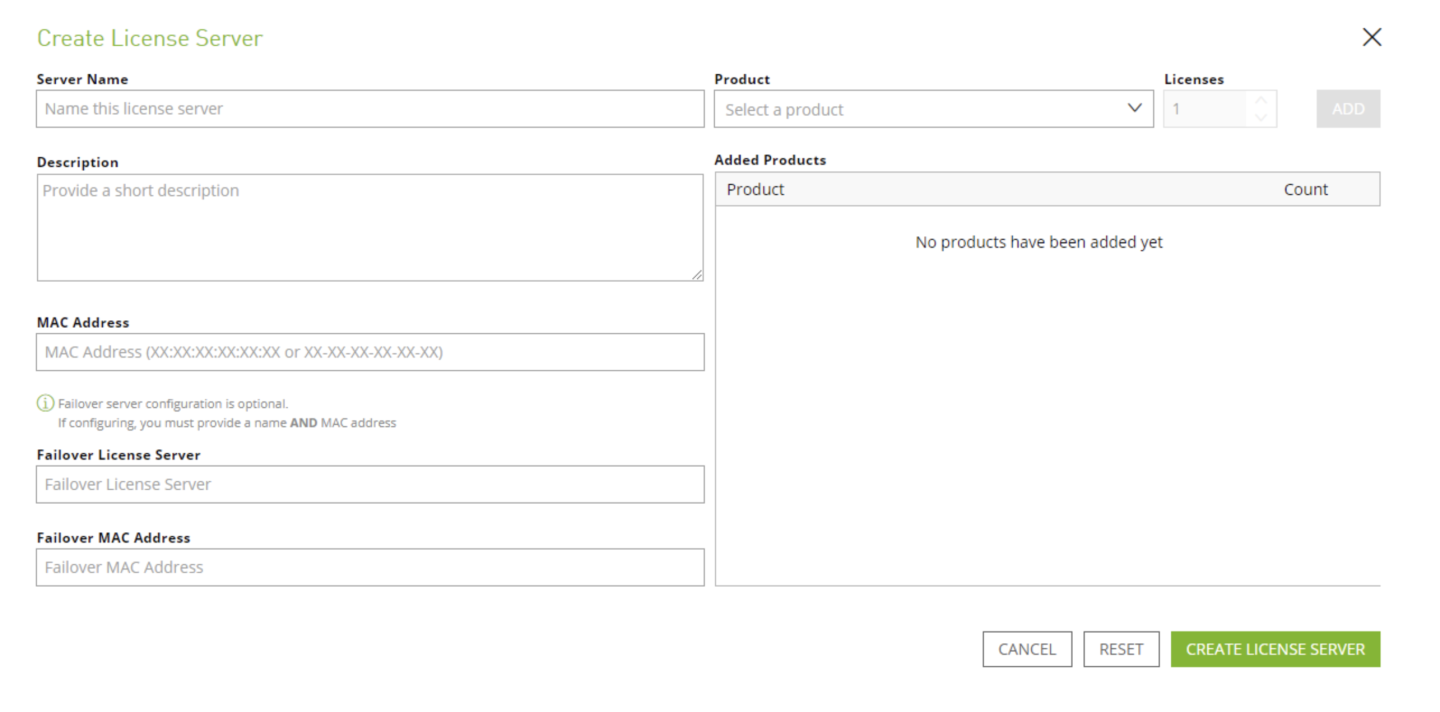Image resolution: width=1440 pixels, height=712 pixels.
Task: Click the Failover MAC Address field
Action: pos(370,567)
